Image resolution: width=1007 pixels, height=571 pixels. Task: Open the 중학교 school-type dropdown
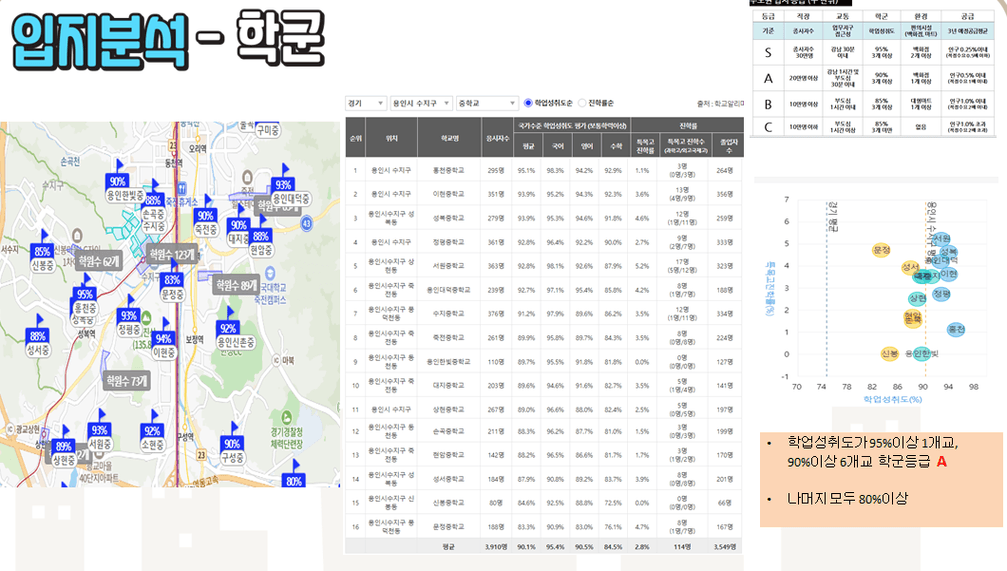point(487,103)
